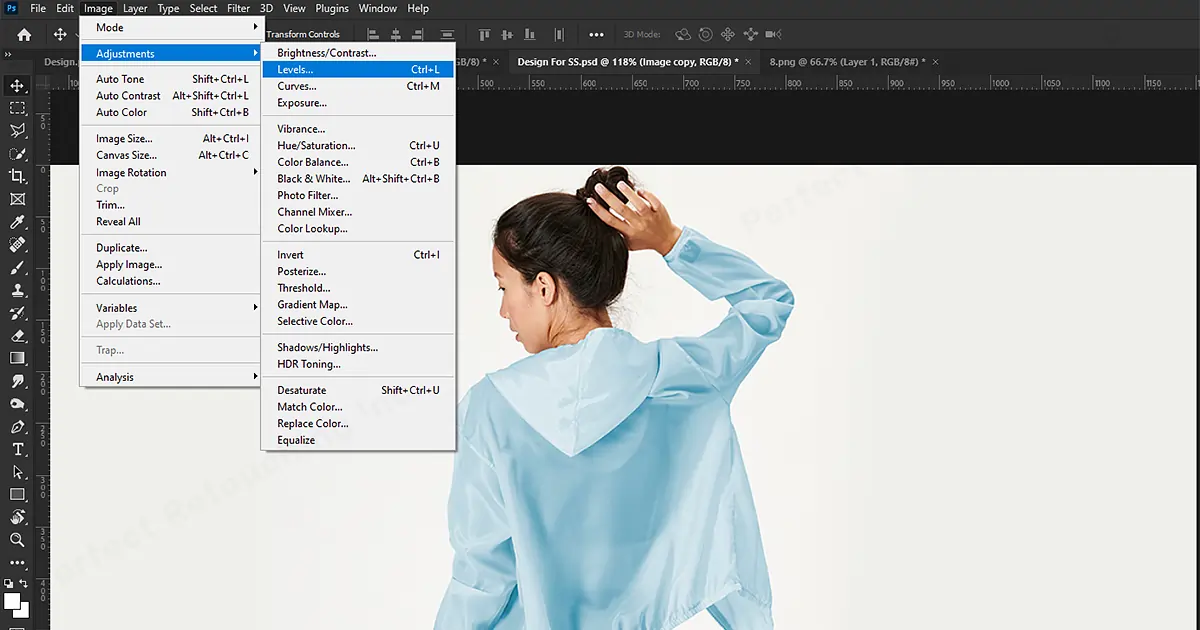Reset to default foreground/background colors
The width and height of the screenshot is (1200, 630).
coord(9,582)
